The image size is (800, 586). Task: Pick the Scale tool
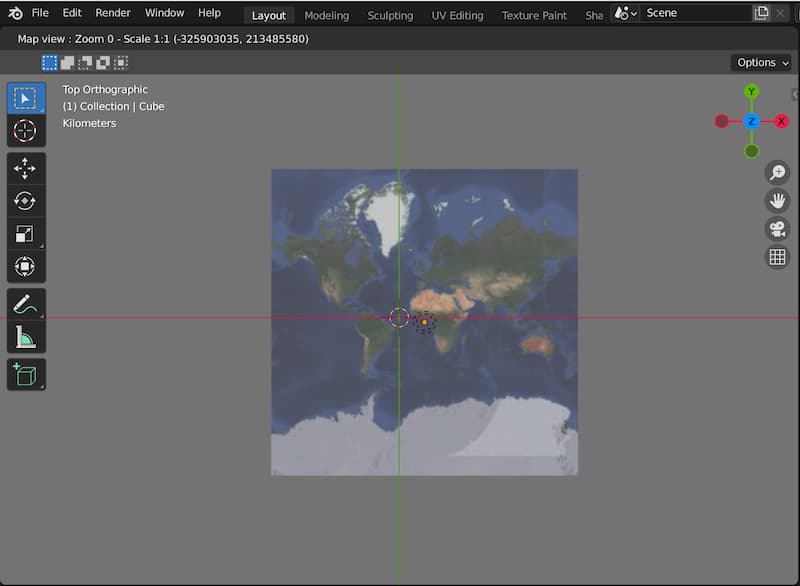click(26, 234)
